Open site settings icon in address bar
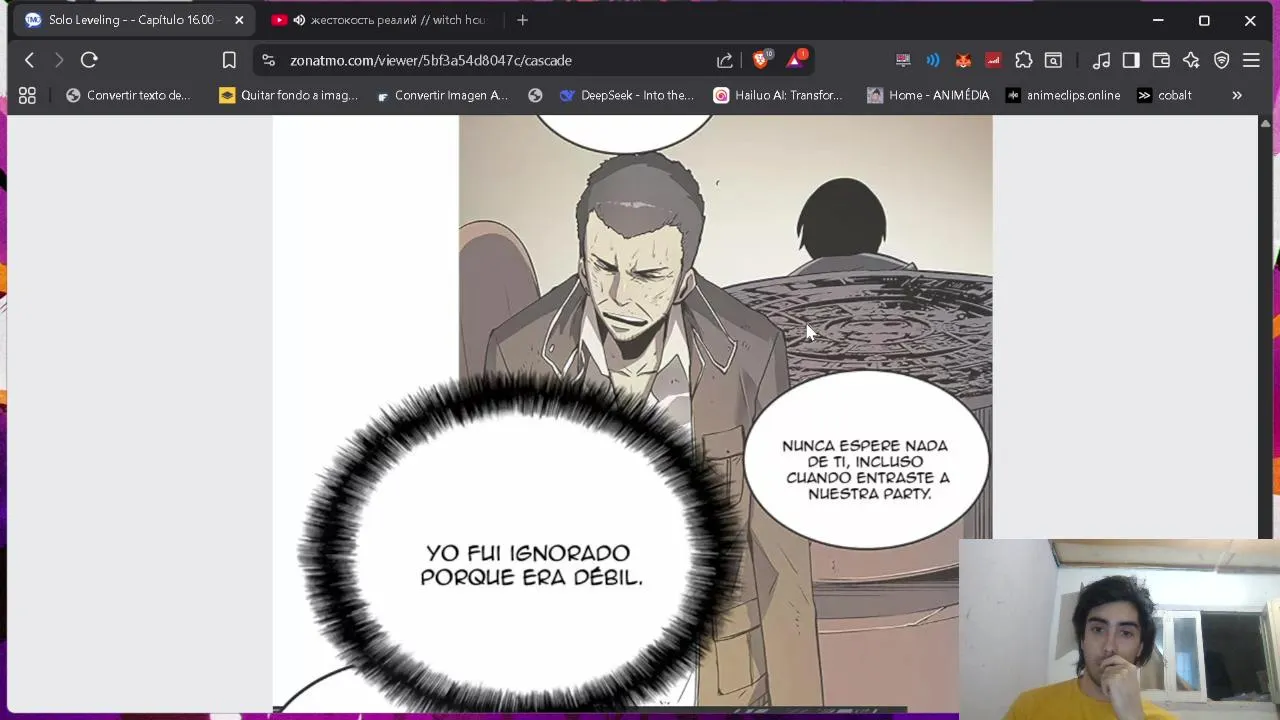 pos(268,60)
